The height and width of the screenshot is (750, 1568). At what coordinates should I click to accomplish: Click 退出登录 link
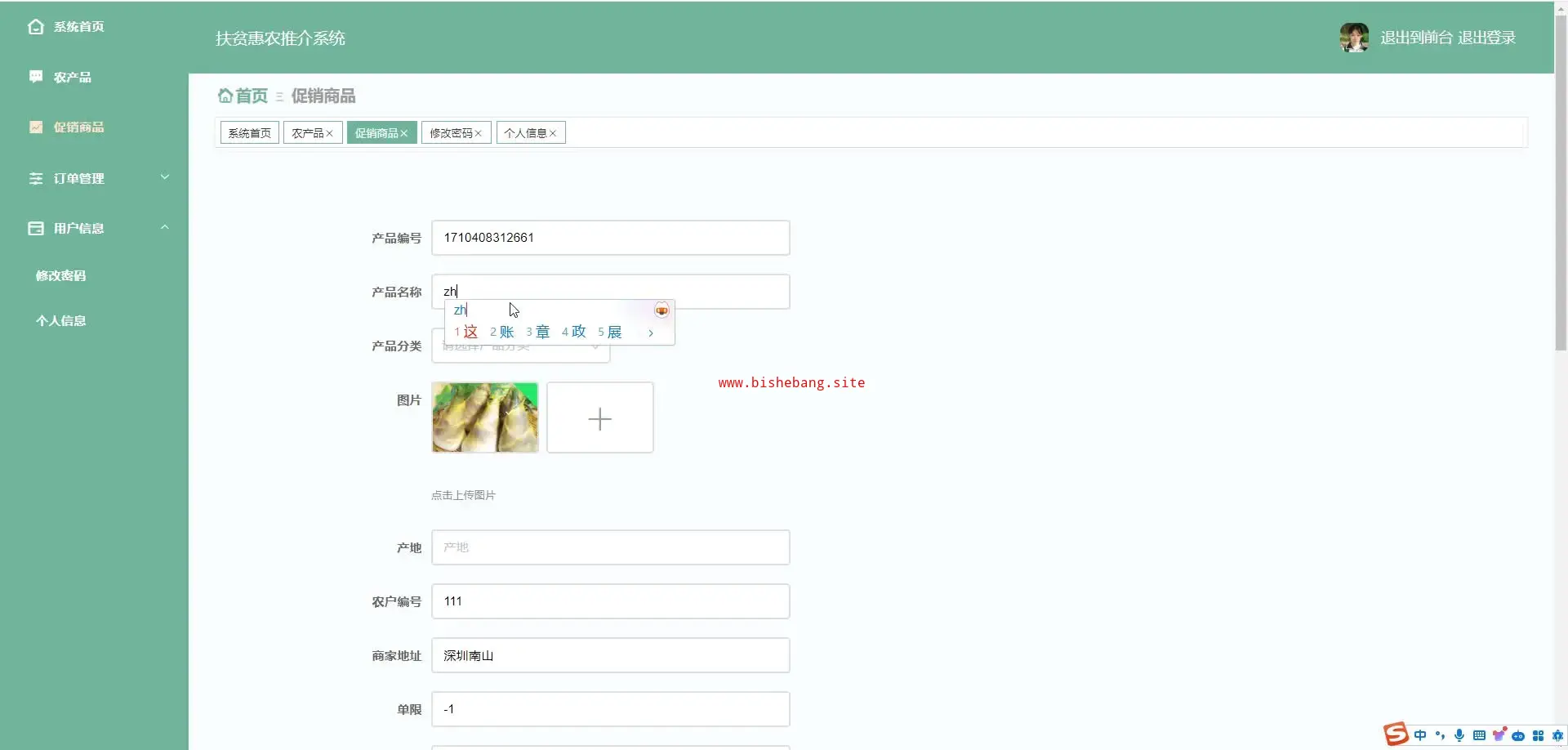point(1486,38)
